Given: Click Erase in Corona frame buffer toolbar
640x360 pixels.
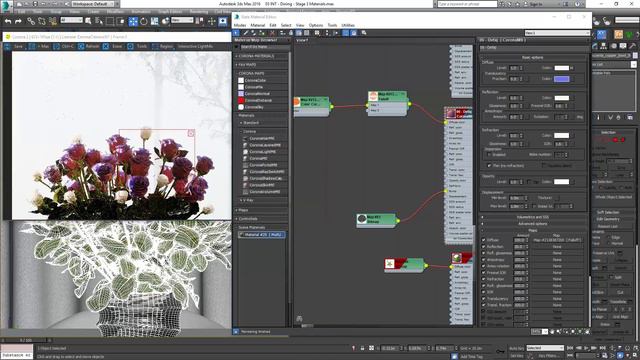Looking at the screenshot, I should click(113, 47).
